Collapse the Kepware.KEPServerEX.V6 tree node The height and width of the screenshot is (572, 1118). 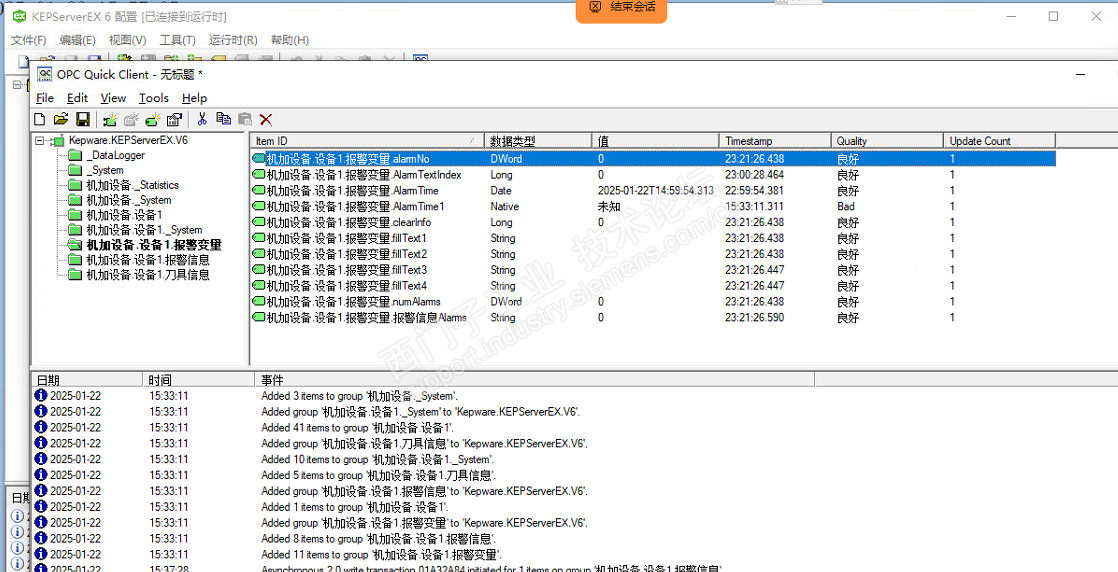pyautogui.click(x=40, y=141)
